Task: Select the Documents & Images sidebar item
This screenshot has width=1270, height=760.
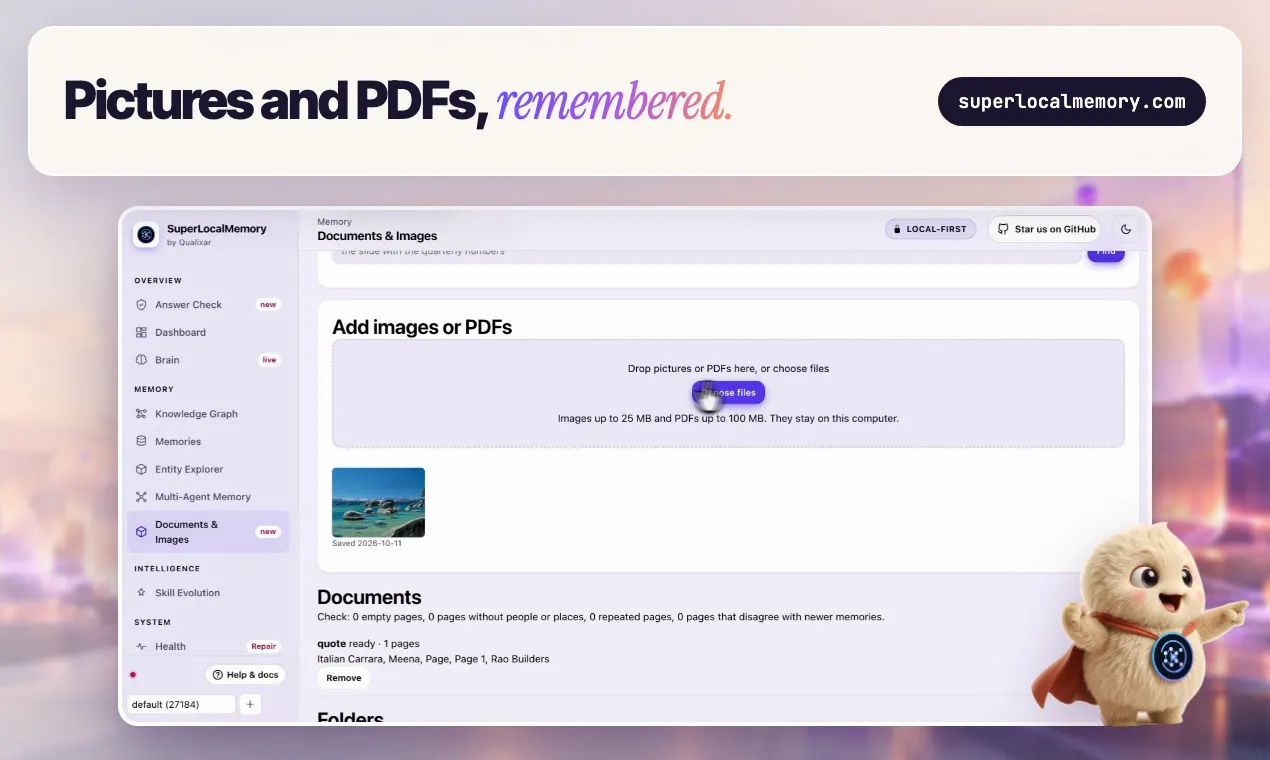Action: pyautogui.click(x=208, y=532)
